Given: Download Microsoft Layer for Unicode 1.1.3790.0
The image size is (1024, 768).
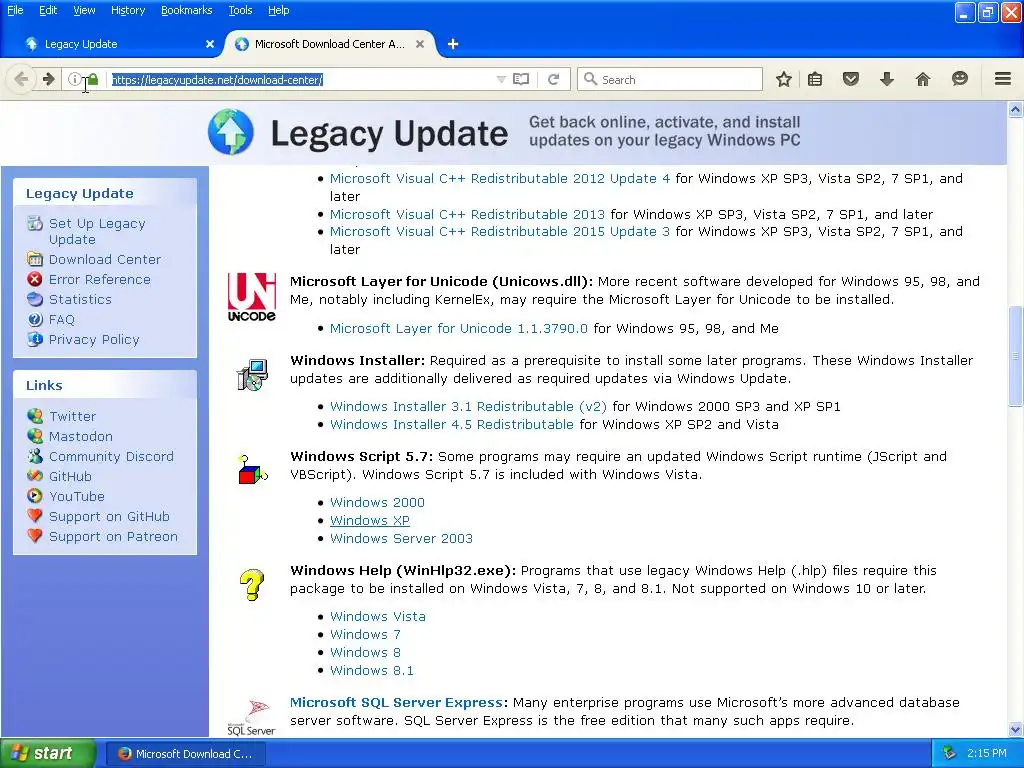Looking at the screenshot, I should [458, 328].
